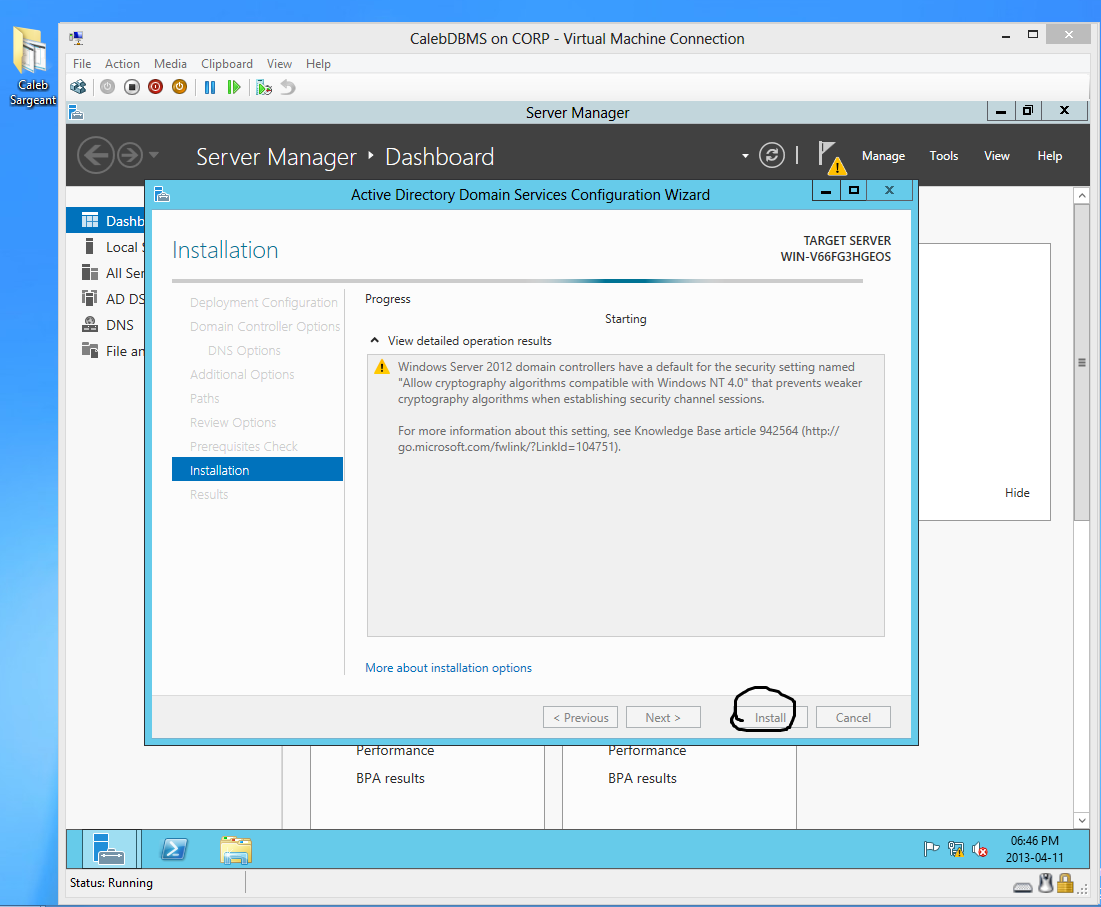Open dropdown arrow beside refresh icon
This screenshot has width=1101, height=907.
pyautogui.click(x=745, y=156)
